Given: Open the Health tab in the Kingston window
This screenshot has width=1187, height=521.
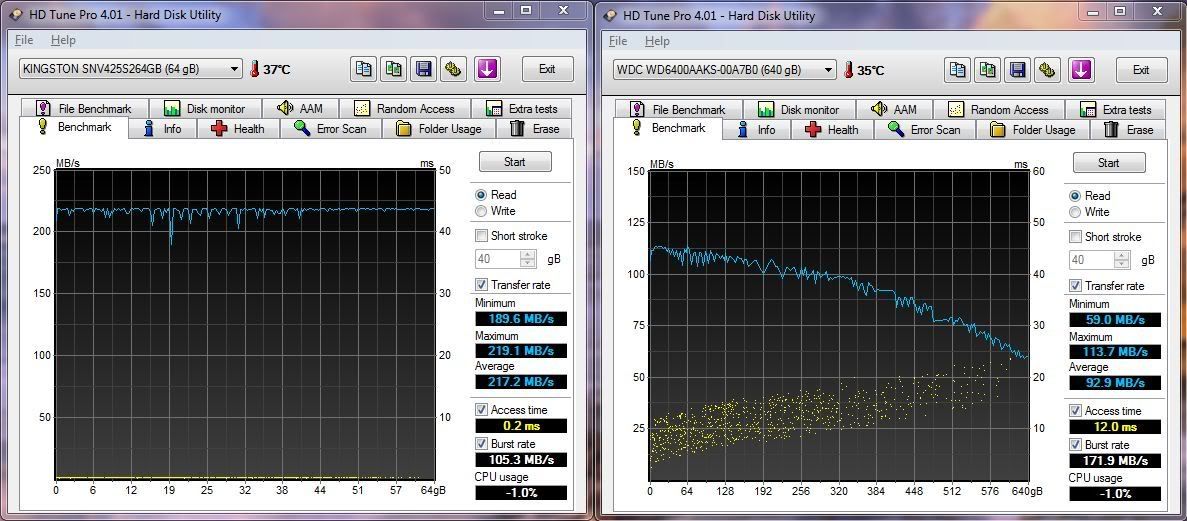Looking at the screenshot, I should coord(238,129).
